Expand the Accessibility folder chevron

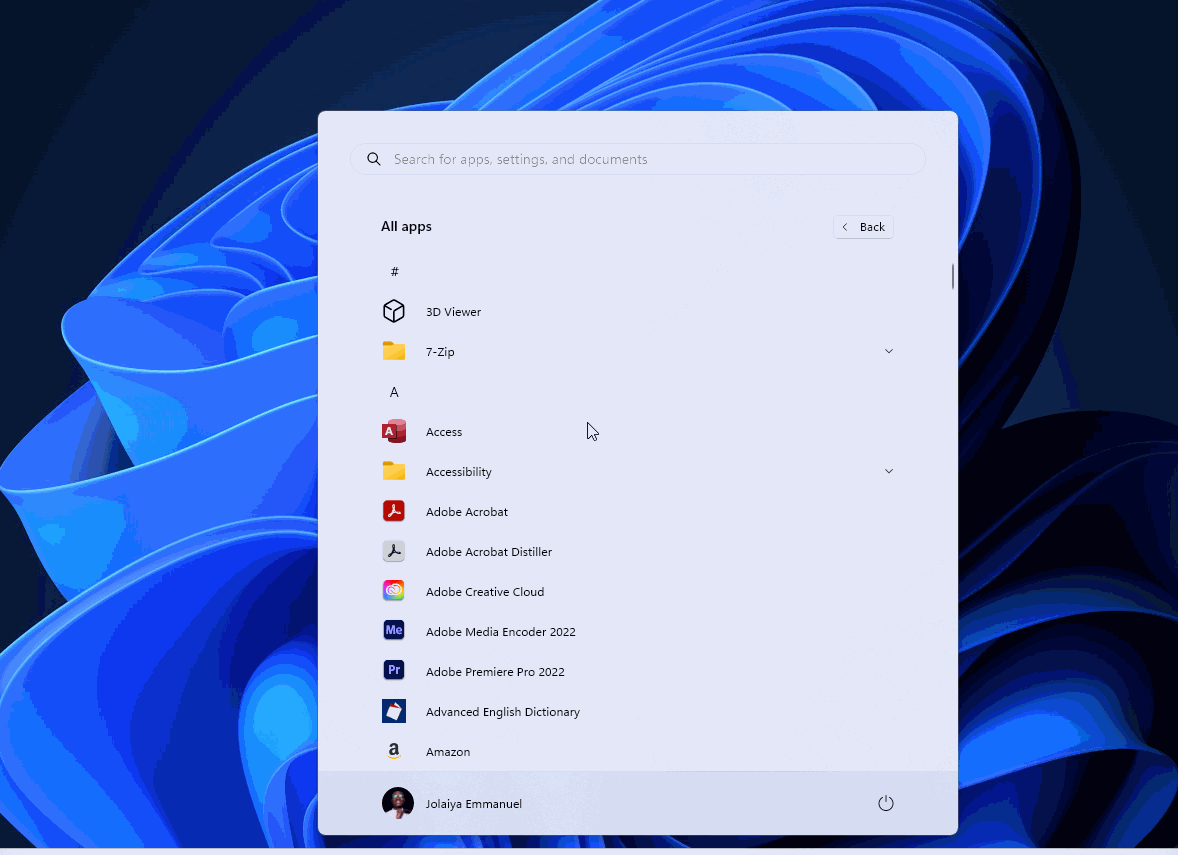[888, 472]
